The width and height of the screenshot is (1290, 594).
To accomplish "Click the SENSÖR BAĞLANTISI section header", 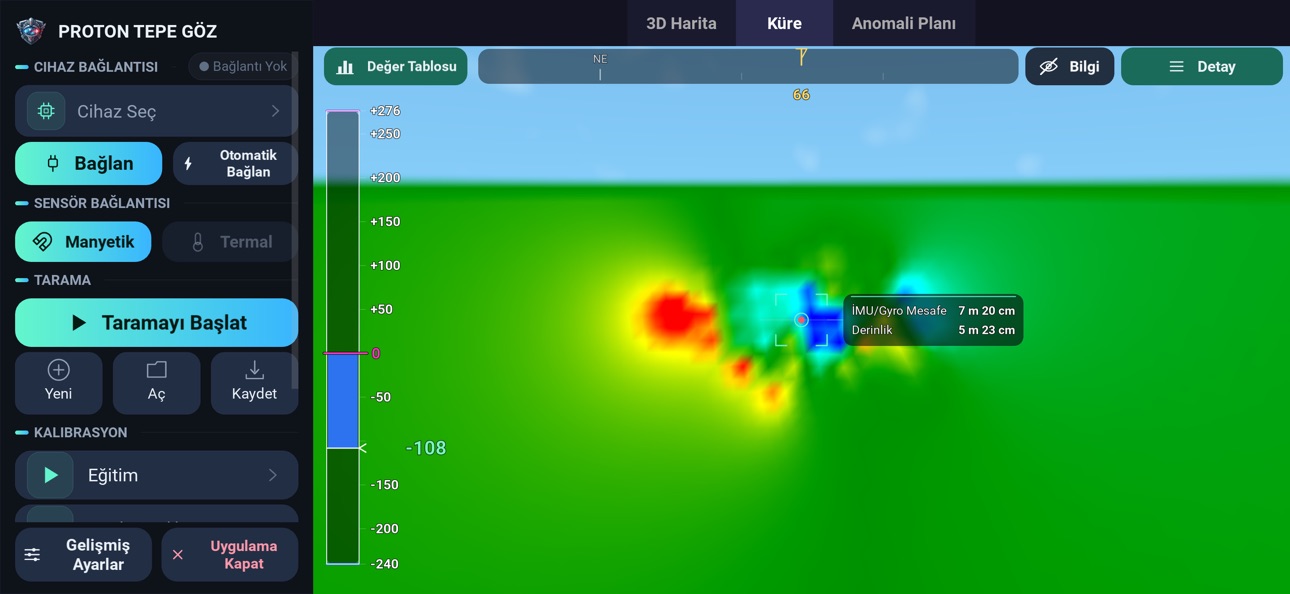I will coord(102,203).
